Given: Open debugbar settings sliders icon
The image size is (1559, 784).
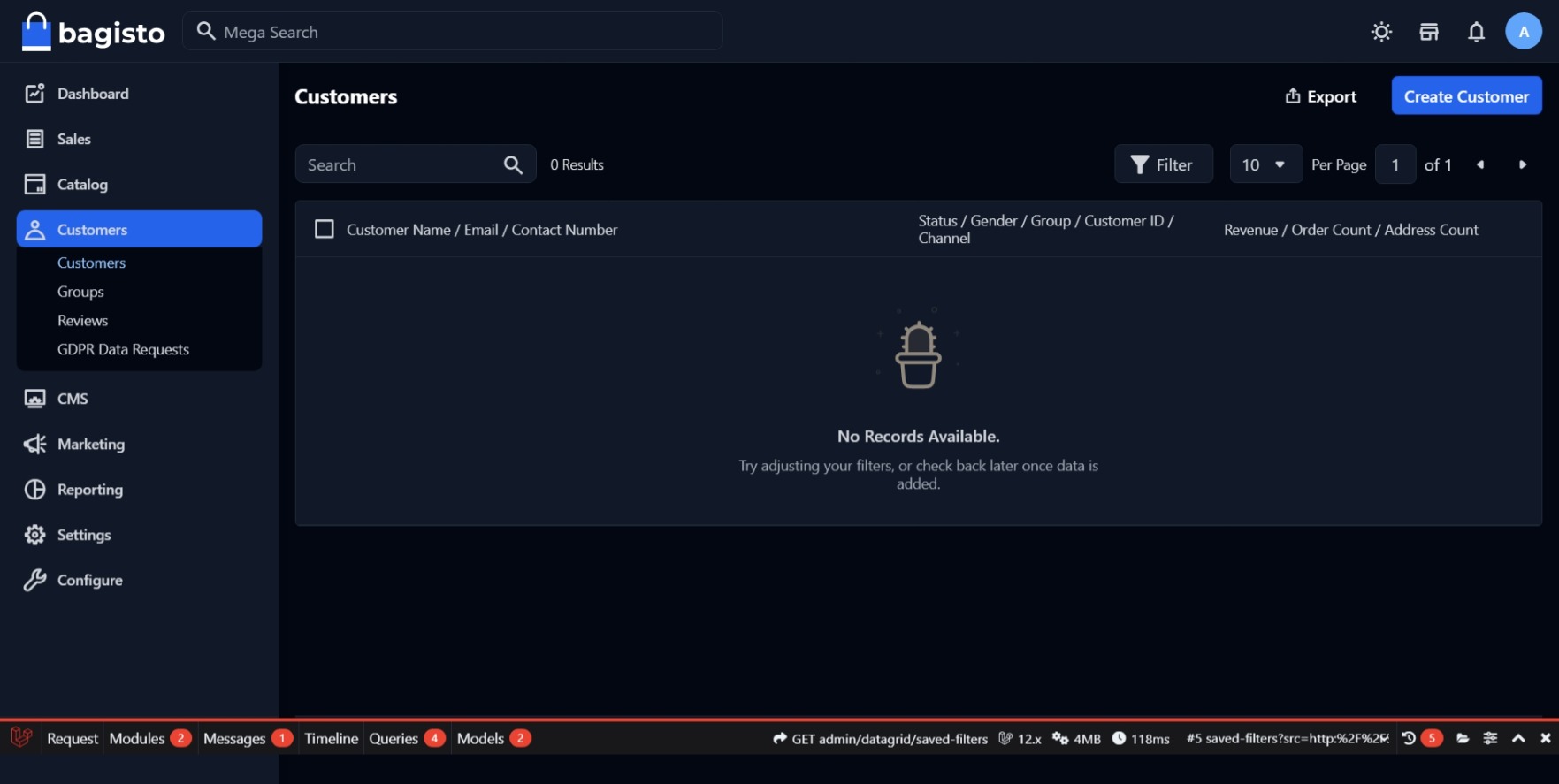Looking at the screenshot, I should coord(1490,738).
